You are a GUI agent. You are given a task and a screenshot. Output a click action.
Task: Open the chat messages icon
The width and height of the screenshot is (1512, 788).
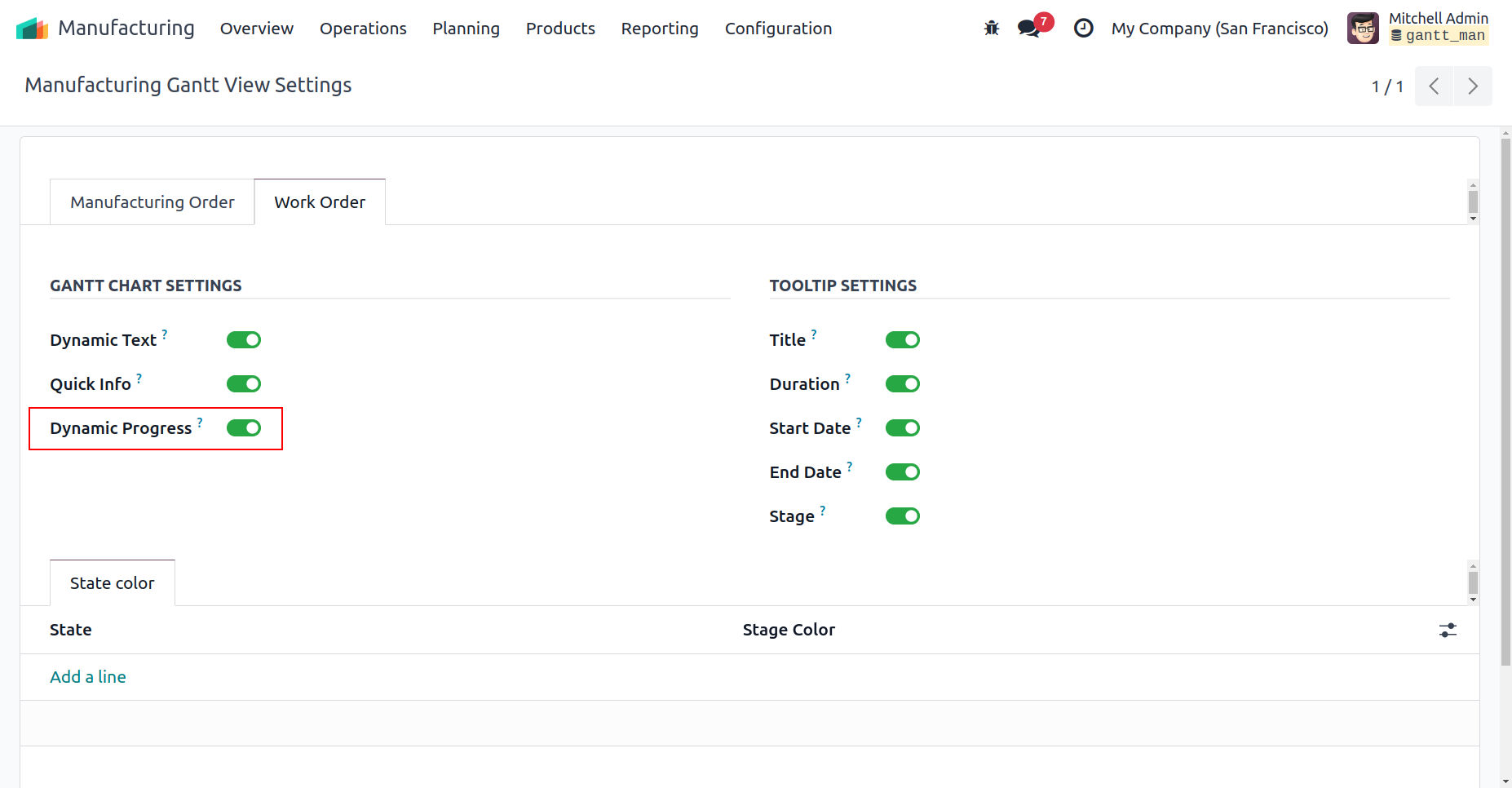click(1028, 29)
